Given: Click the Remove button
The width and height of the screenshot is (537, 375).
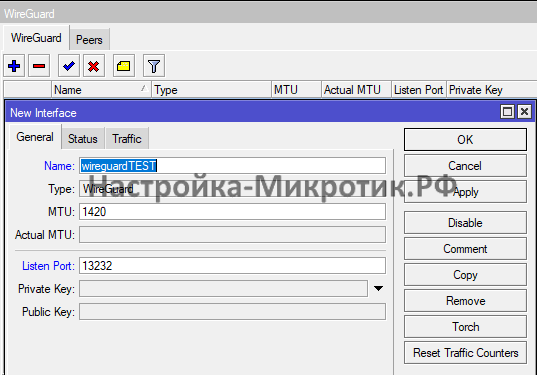Looking at the screenshot, I should pos(465,301).
